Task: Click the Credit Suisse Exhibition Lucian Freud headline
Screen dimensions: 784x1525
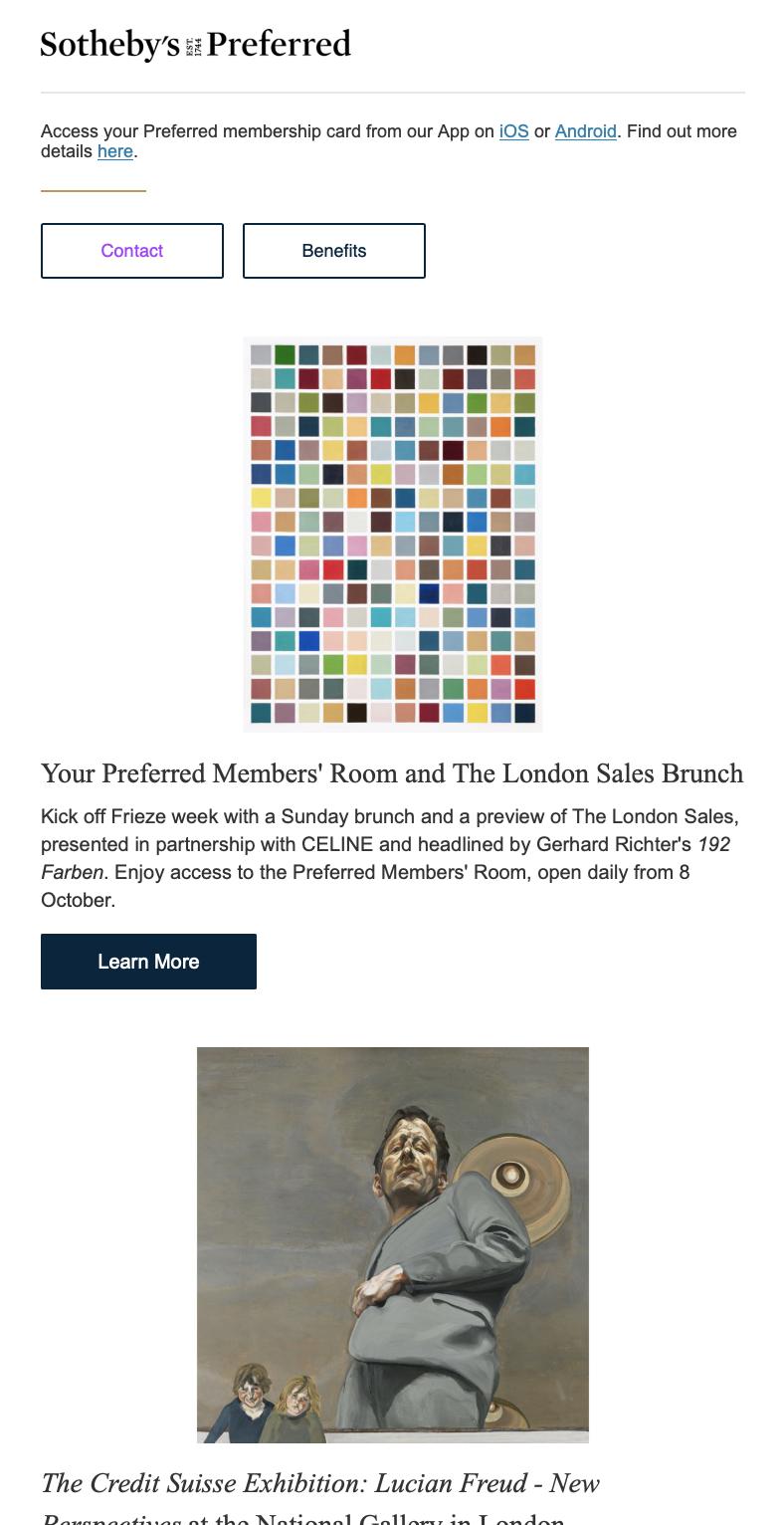Action: tap(319, 1484)
